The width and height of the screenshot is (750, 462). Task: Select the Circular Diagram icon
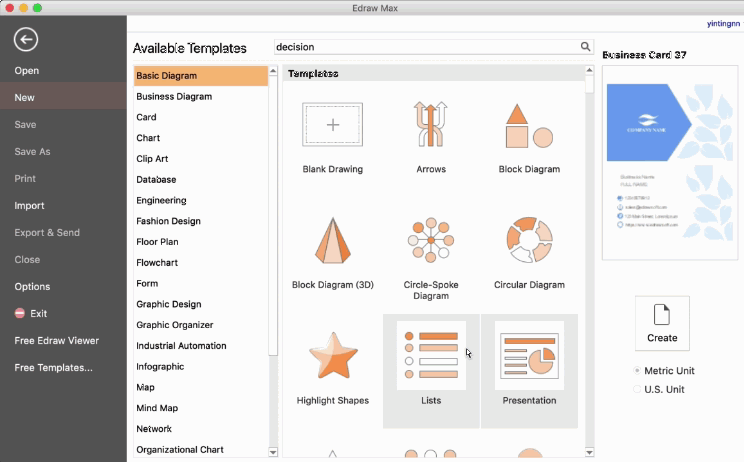pos(529,240)
